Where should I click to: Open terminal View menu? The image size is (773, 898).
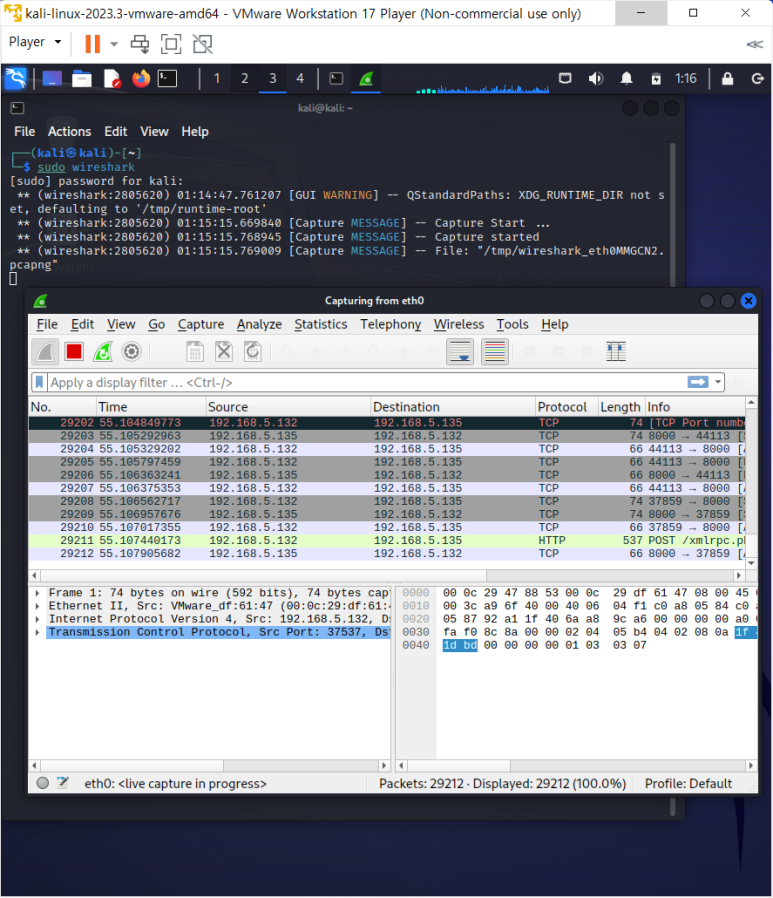click(155, 132)
